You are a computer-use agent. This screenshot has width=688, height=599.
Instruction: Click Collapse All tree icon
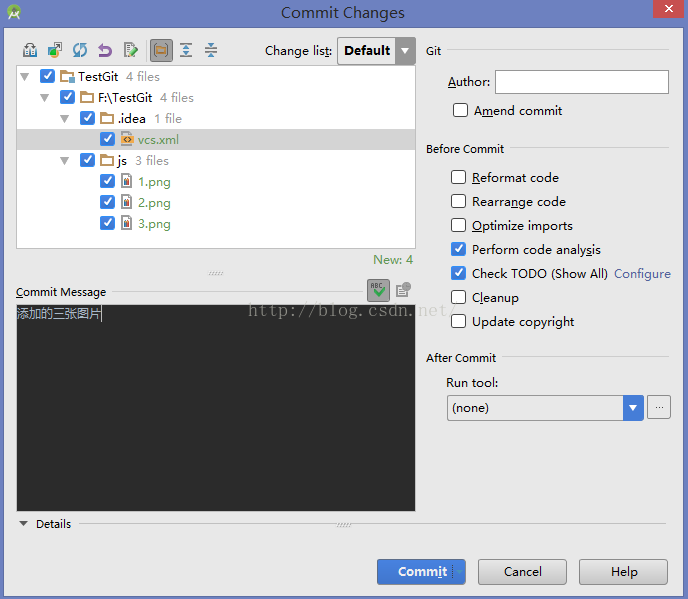tap(211, 50)
